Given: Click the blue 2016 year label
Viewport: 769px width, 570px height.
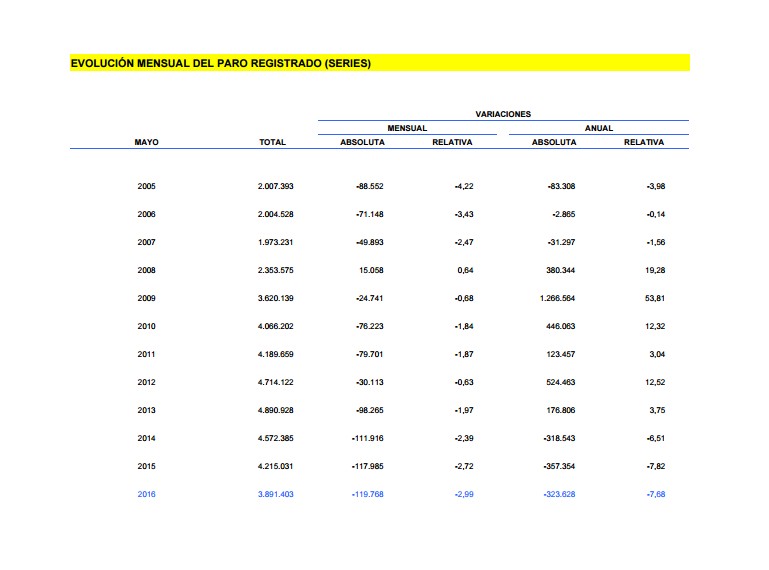Looking at the screenshot, I should click(146, 493).
